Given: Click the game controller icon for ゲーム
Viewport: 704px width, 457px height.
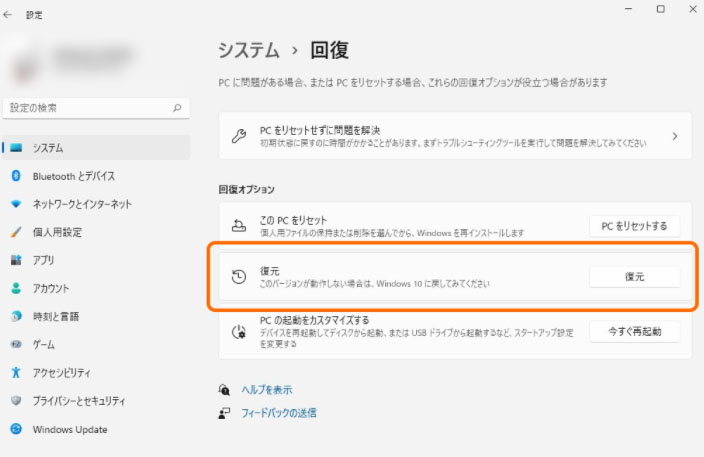Looking at the screenshot, I should [16, 344].
